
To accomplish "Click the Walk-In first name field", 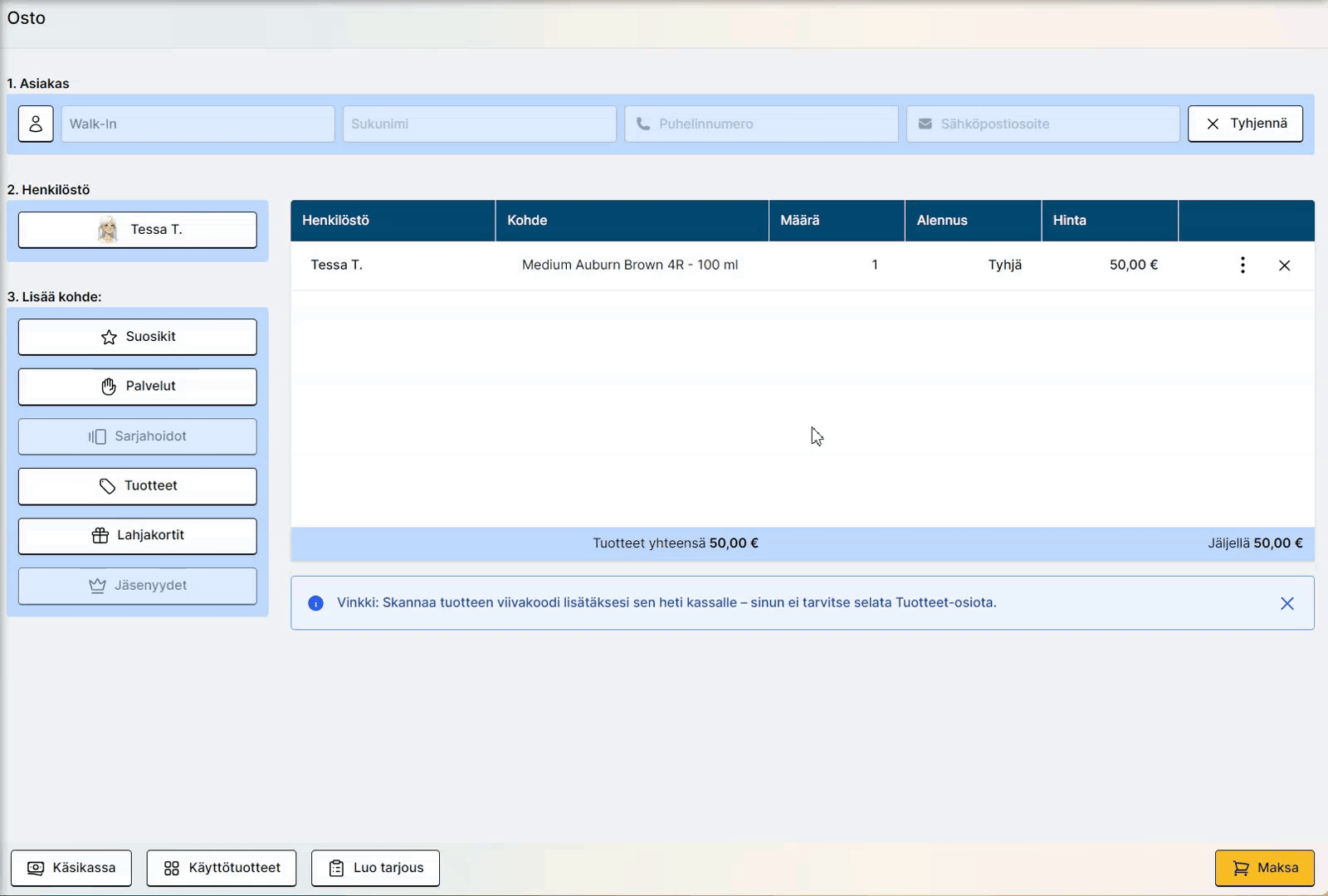I will pos(198,124).
